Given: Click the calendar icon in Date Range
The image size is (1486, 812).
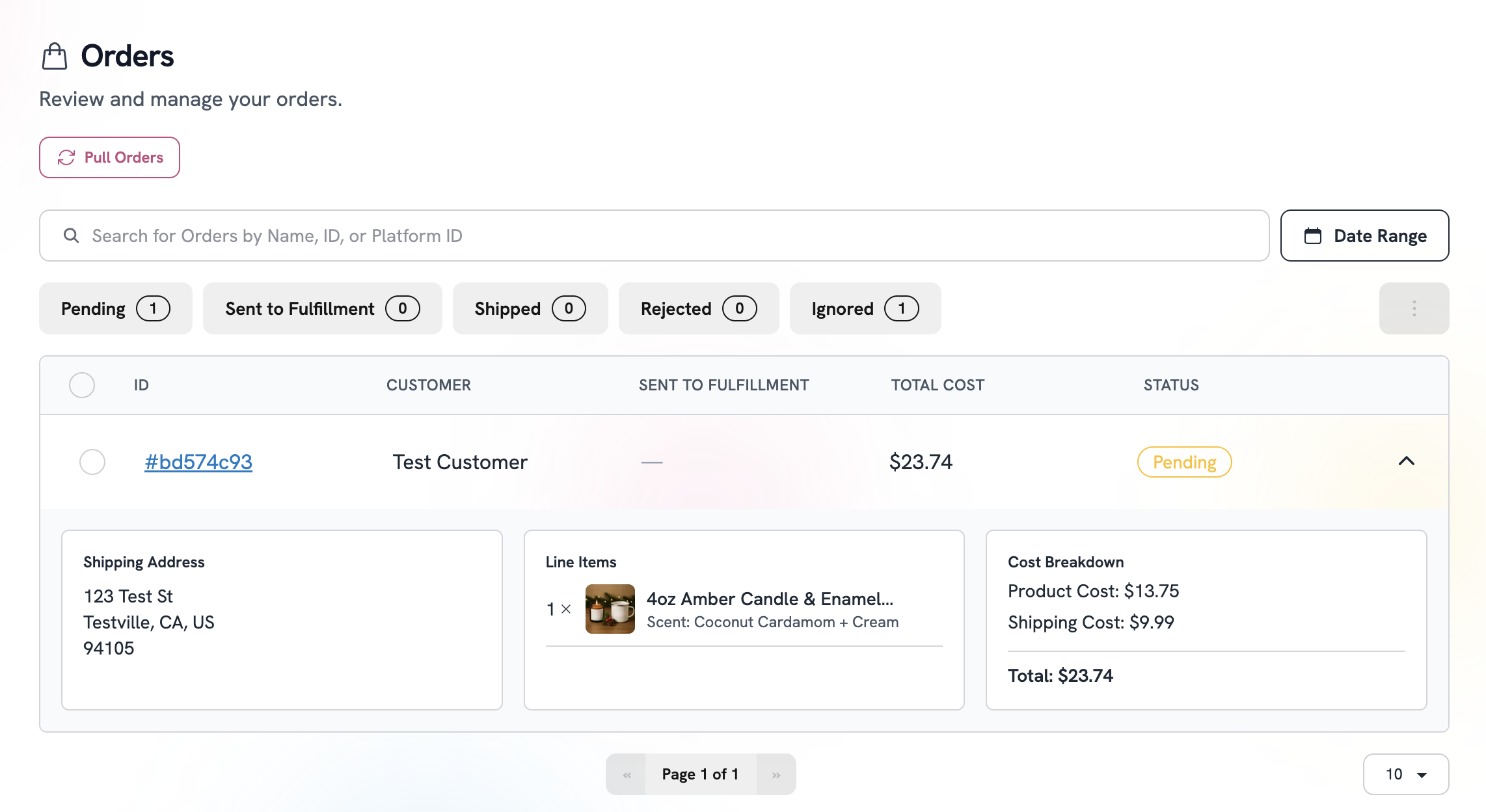Looking at the screenshot, I should [1313, 236].
